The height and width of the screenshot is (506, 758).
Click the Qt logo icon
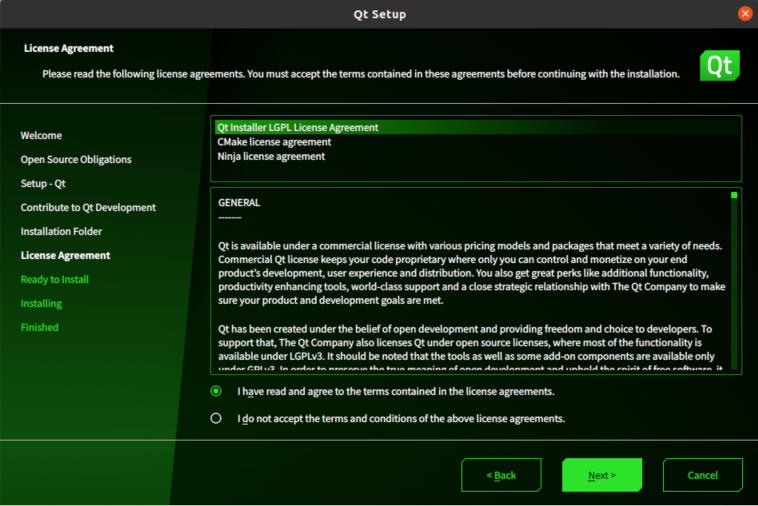coord(719,65)
